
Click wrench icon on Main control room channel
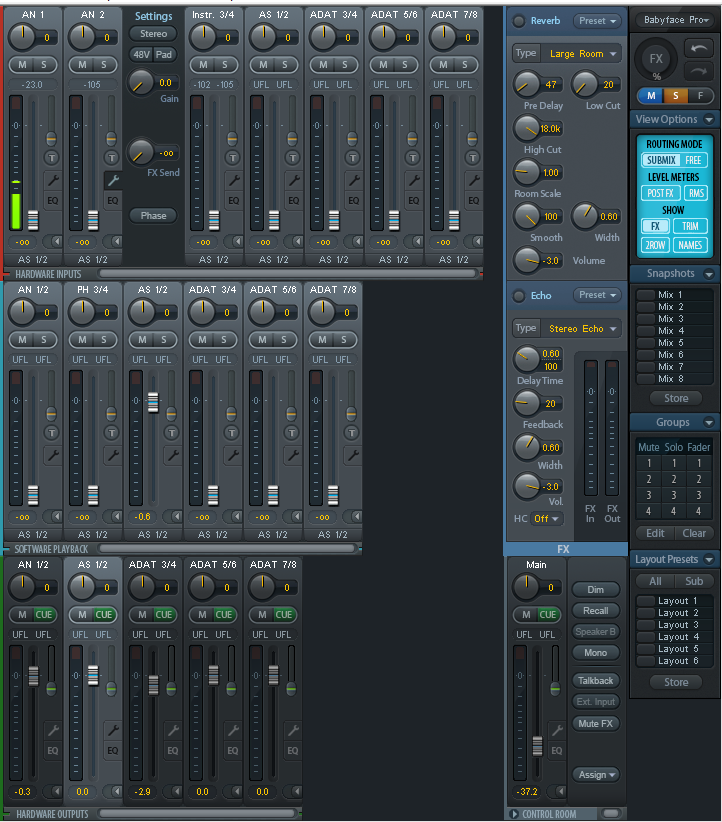point(556,729)
